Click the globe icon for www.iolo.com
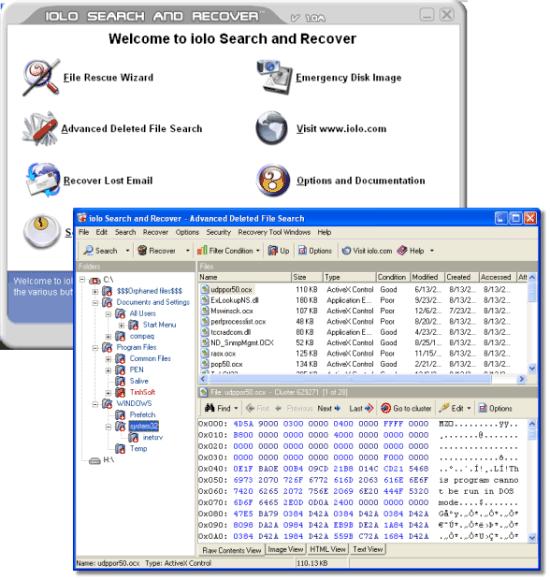This screenshot has width=550, height=580. point(271,128)
